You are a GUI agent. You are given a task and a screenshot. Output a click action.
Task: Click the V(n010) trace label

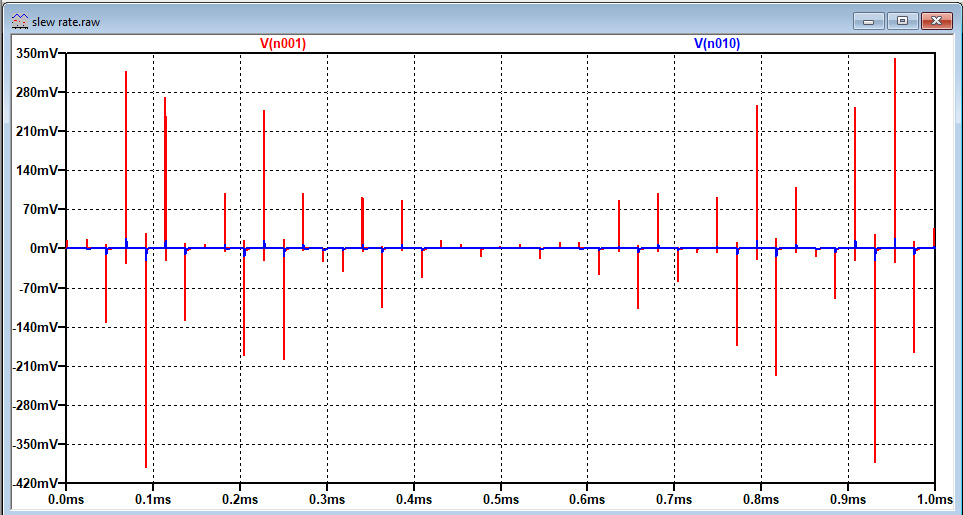(717, 44)
